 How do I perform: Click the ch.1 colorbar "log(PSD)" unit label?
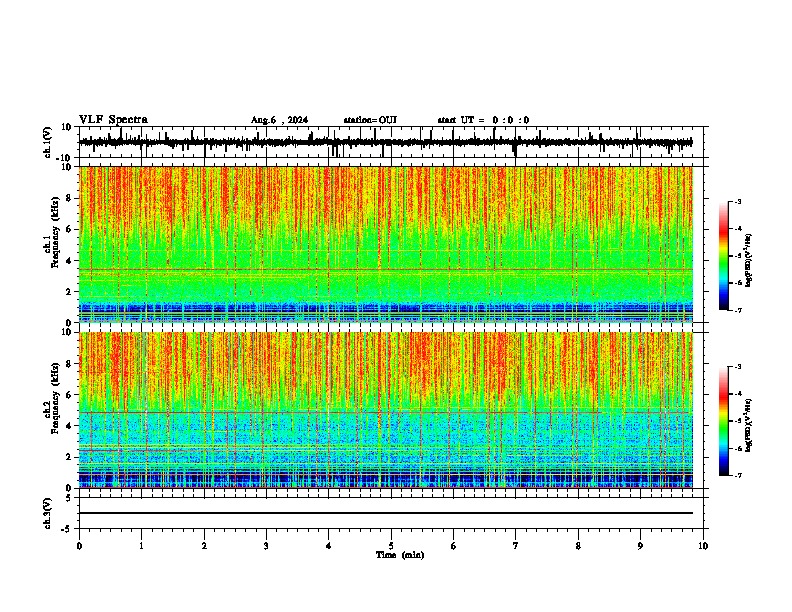[x=748, y=261]
